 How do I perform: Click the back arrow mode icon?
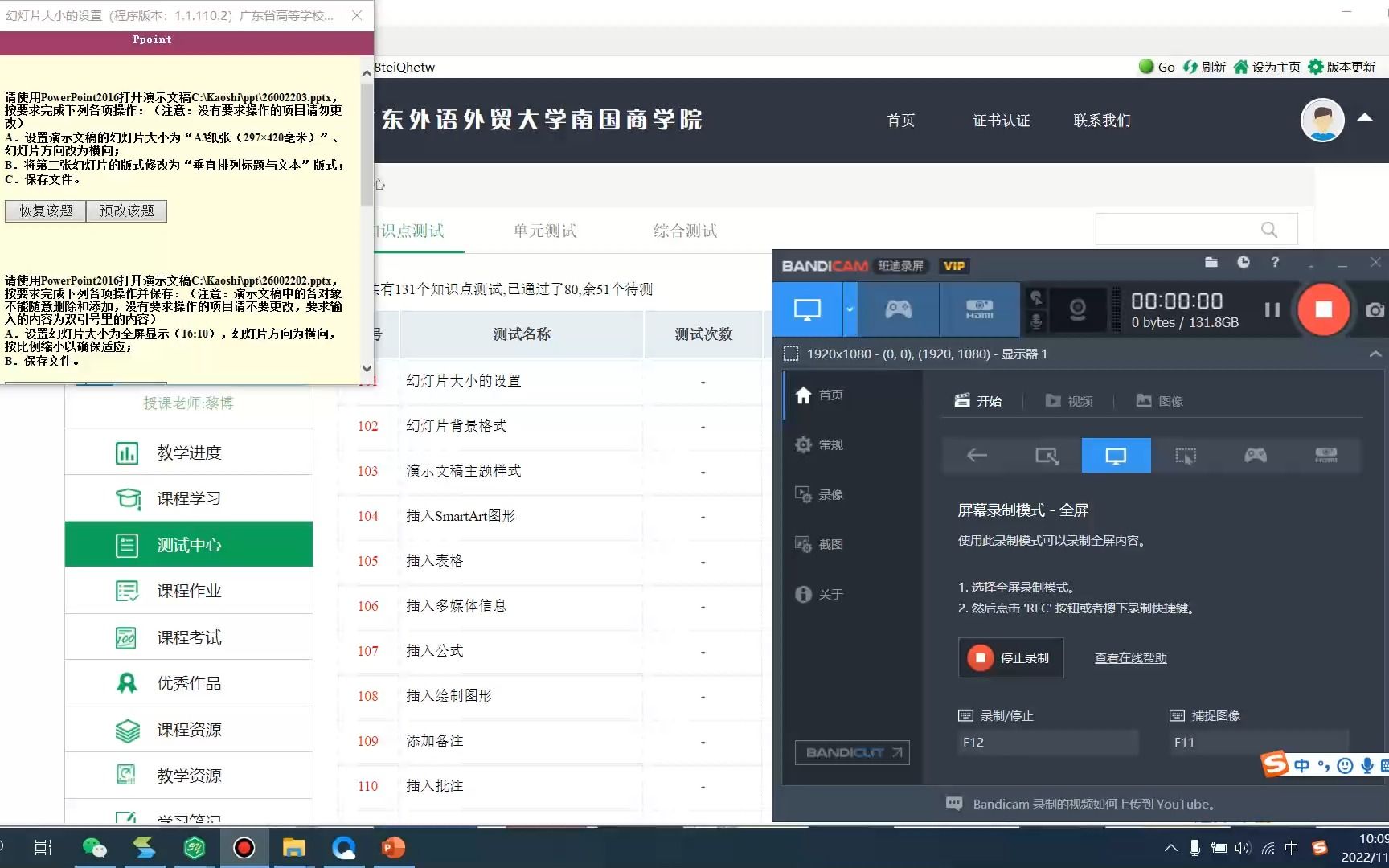coord(977,456)
